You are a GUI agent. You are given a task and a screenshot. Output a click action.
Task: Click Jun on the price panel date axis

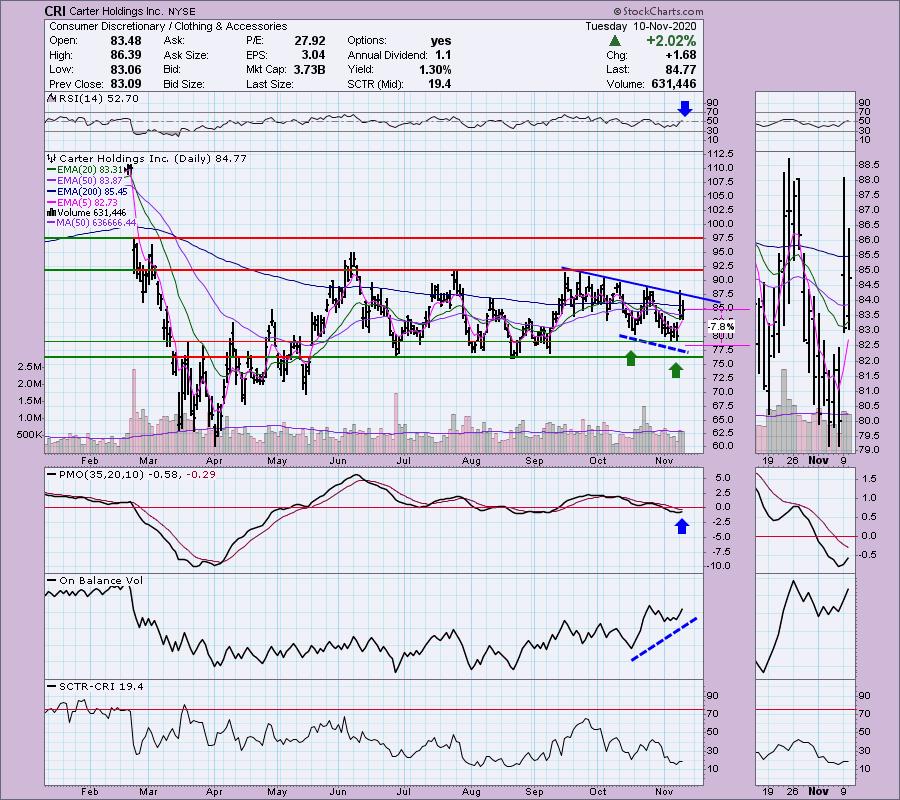coord(338,461)
